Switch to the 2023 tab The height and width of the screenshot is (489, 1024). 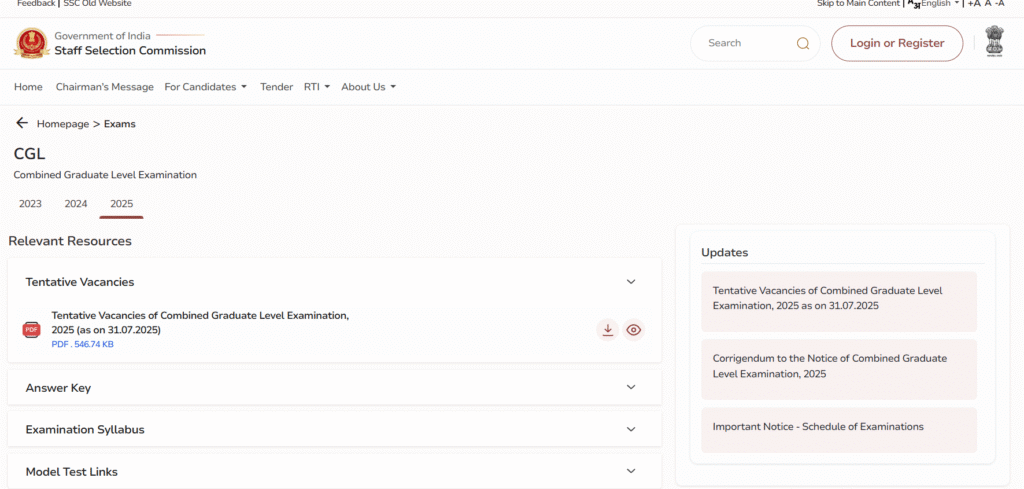tap(30, 203)
